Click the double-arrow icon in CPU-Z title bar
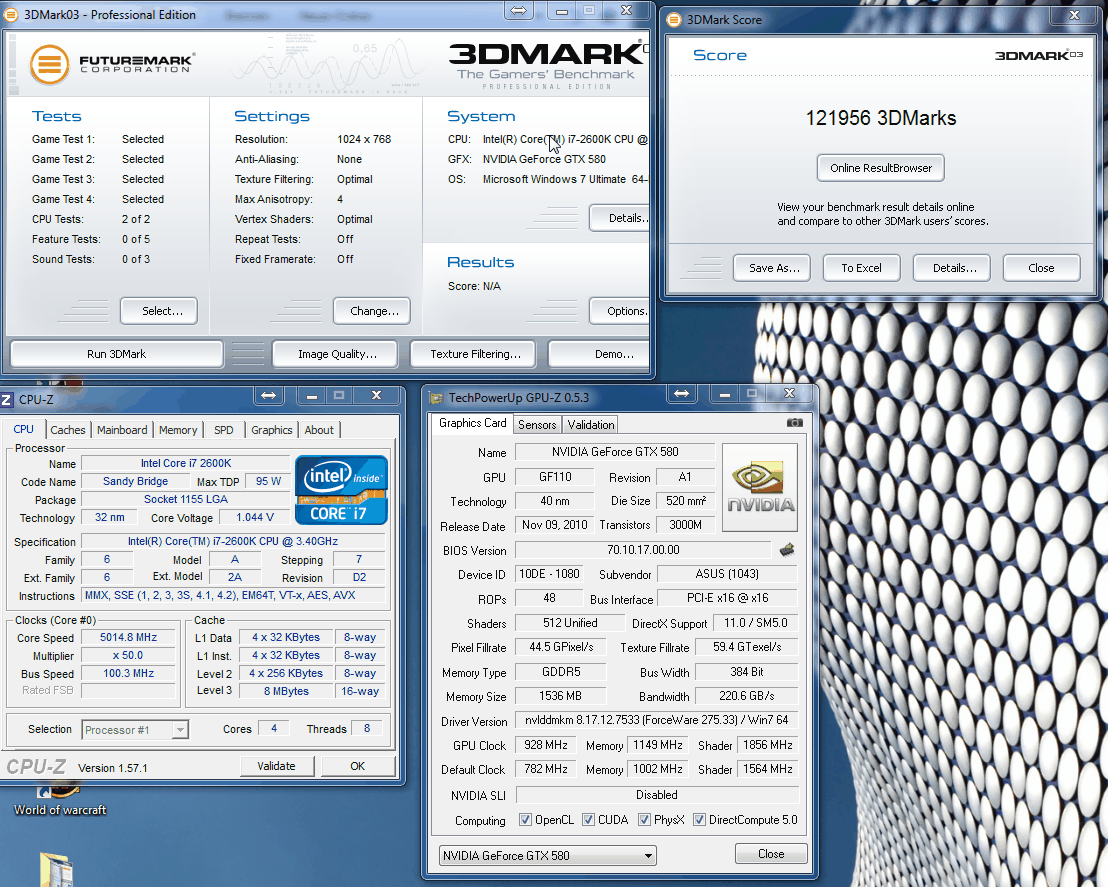This screenshot has width=1108, height=887. point(268,396)
